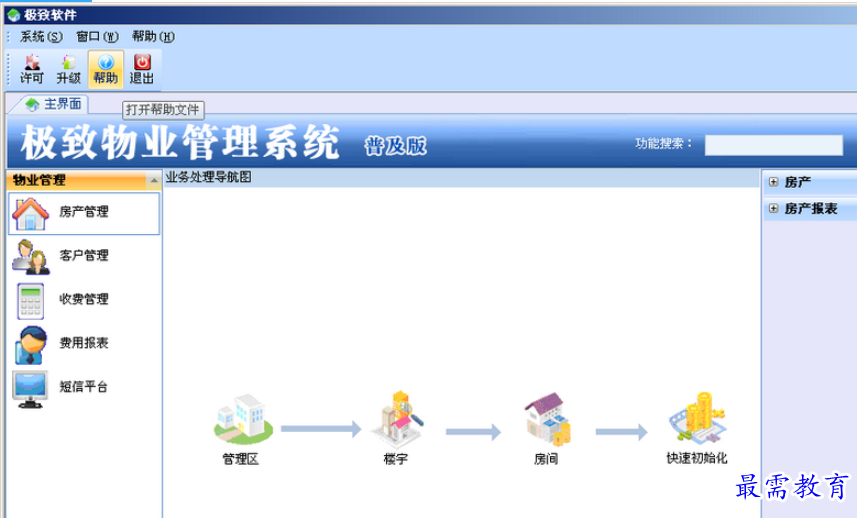Viewport: 857px width, 518px height.
Task: Select the 房产管理 label
Action: pos(84,211)
